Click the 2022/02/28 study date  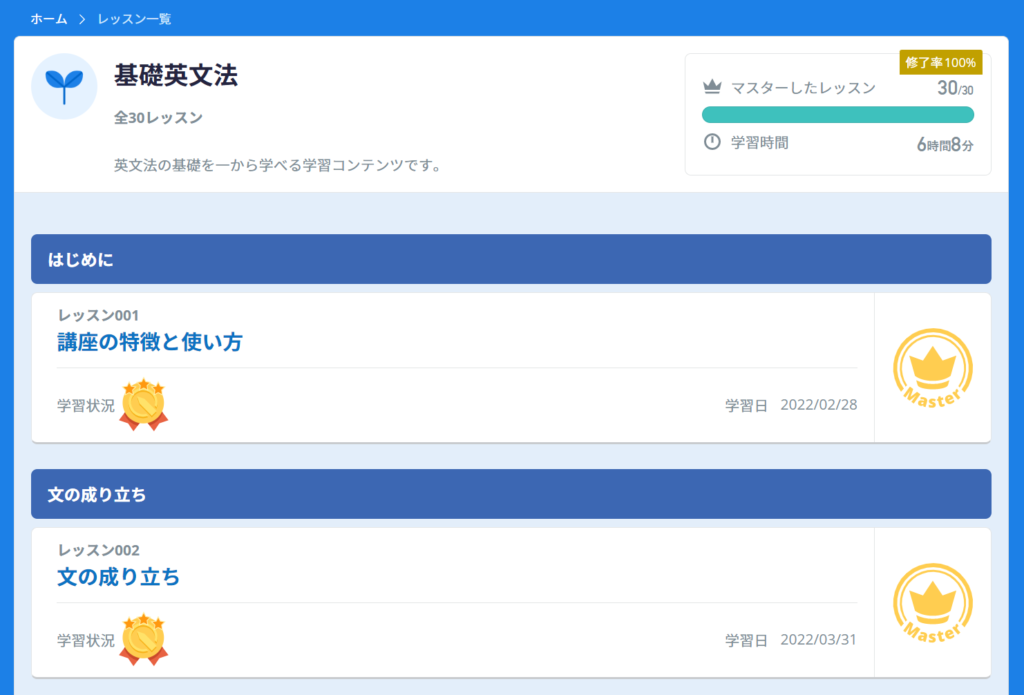[x=818, y=405]
